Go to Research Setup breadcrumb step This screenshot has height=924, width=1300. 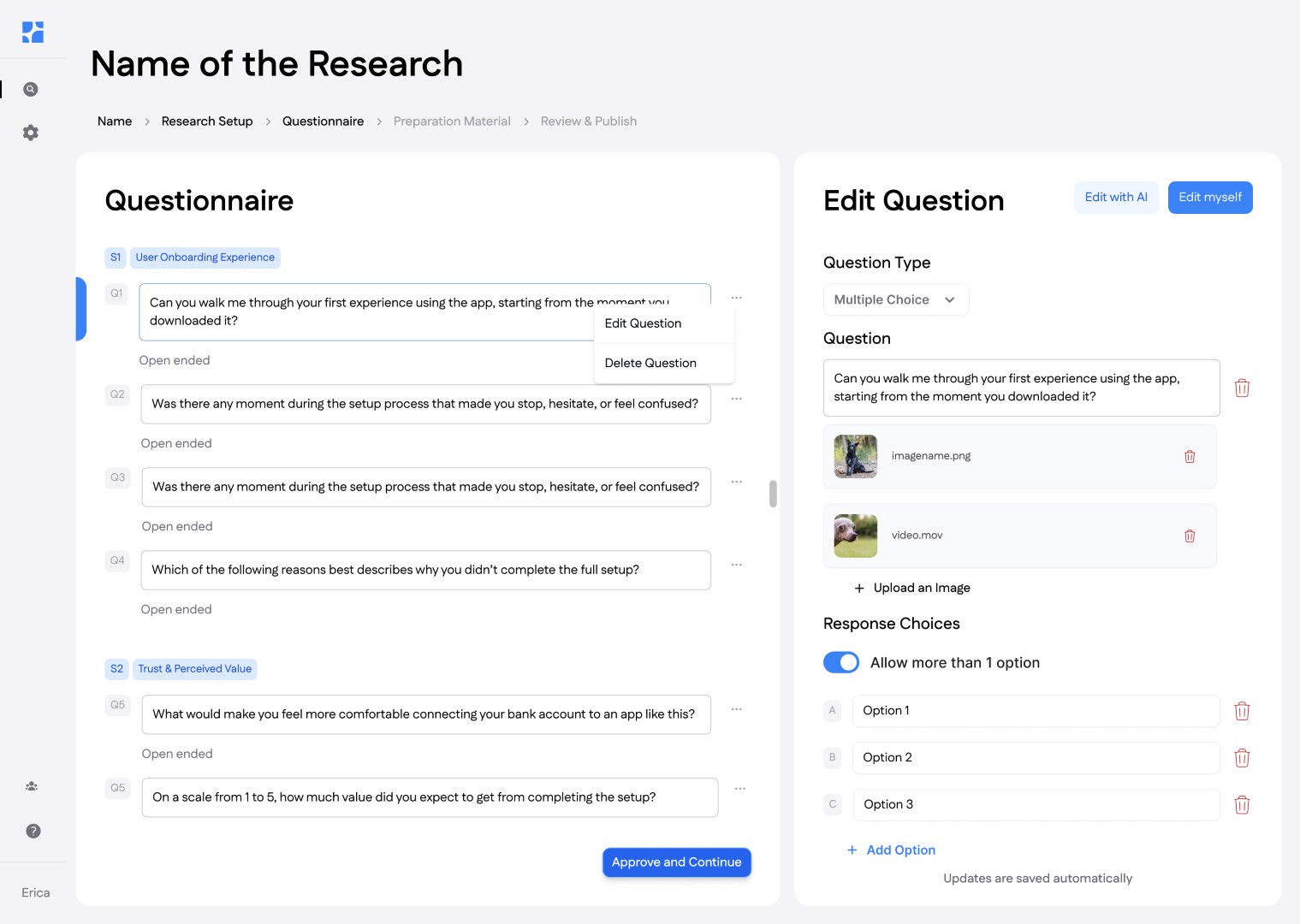coord(207,121)
